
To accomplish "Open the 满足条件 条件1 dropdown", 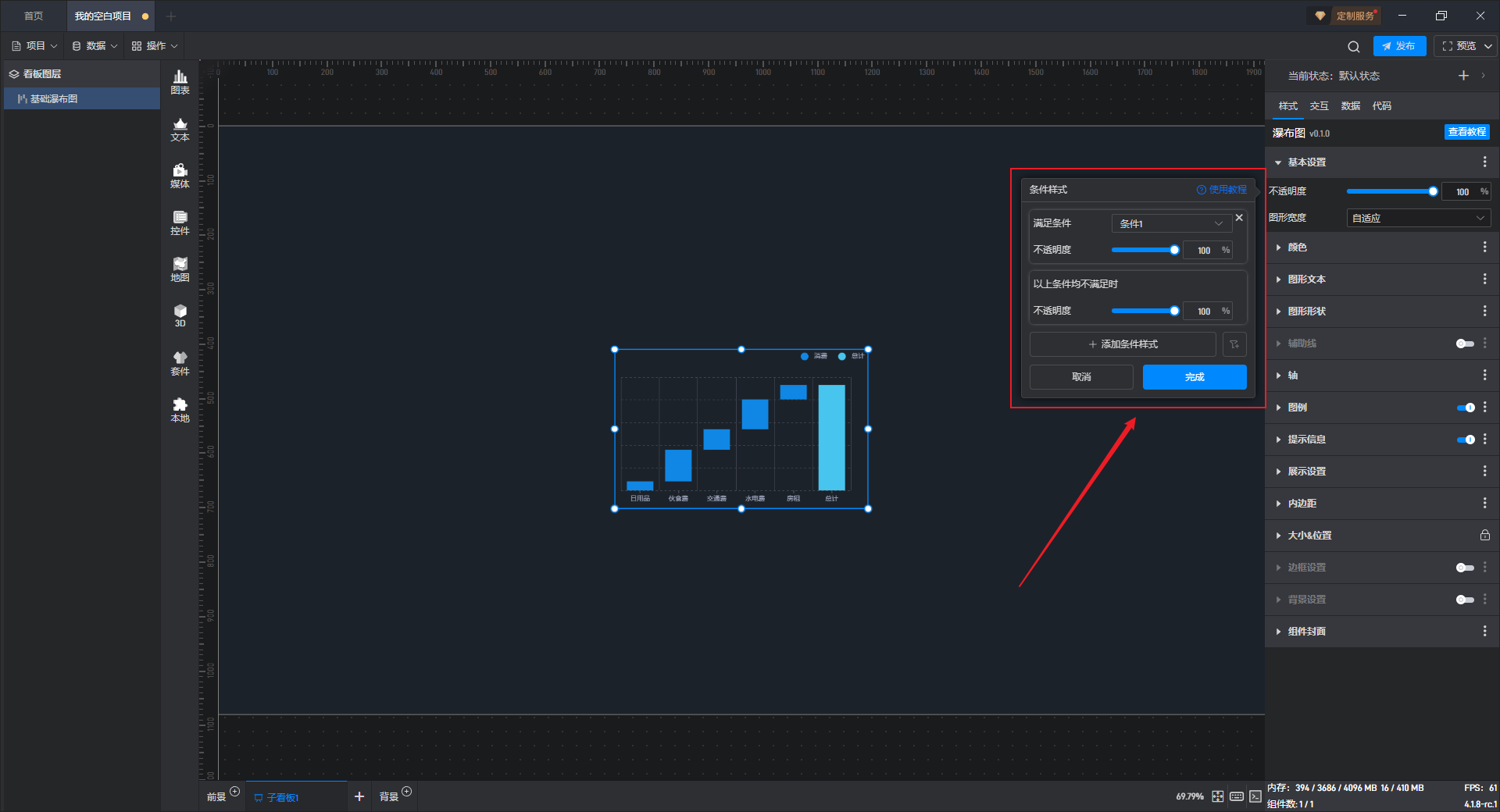I will [x=1172, y=223].
